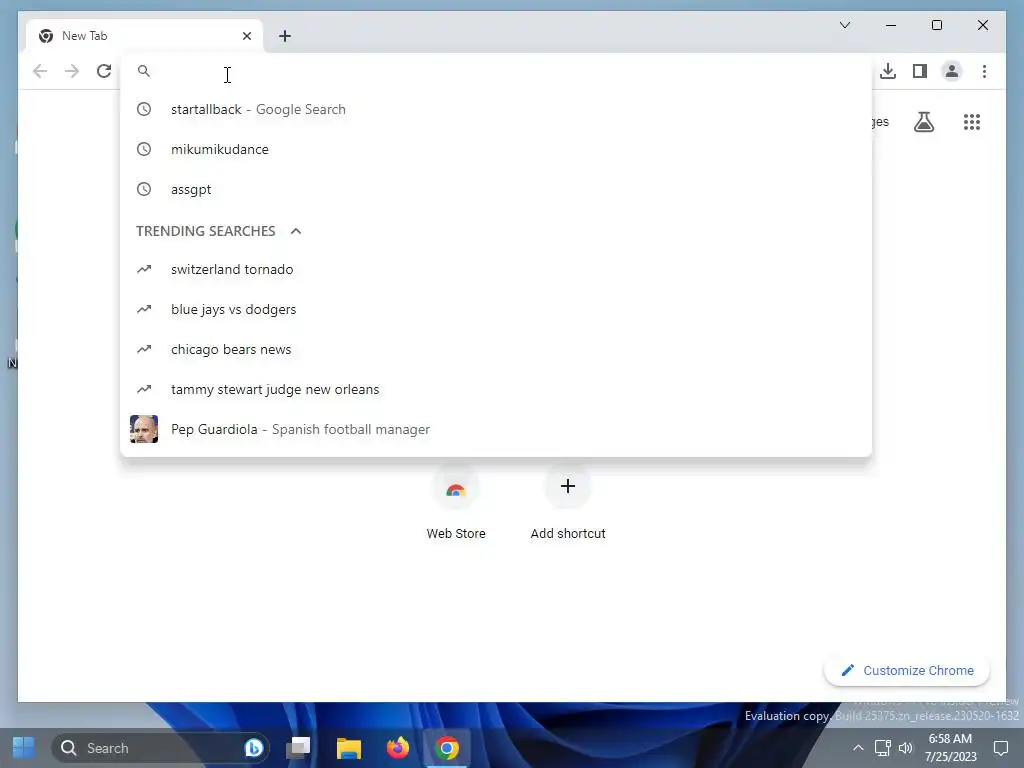
Task: Open the Windows Start menu
Action: coord(24,748)
